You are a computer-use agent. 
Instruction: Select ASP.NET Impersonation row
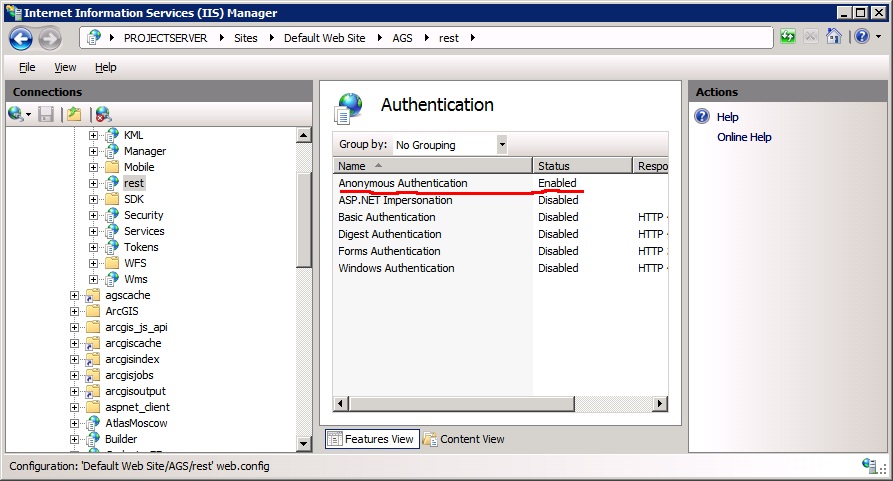click(x=501, y=200)
